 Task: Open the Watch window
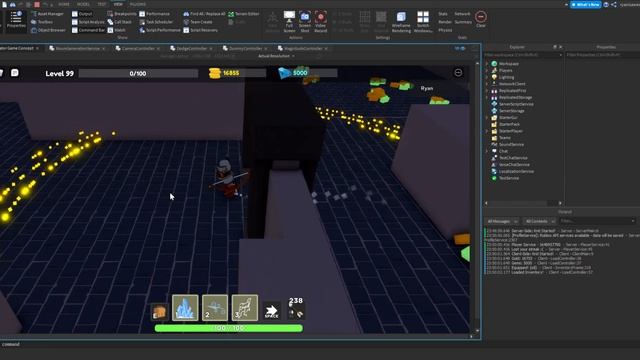point(117,30)
